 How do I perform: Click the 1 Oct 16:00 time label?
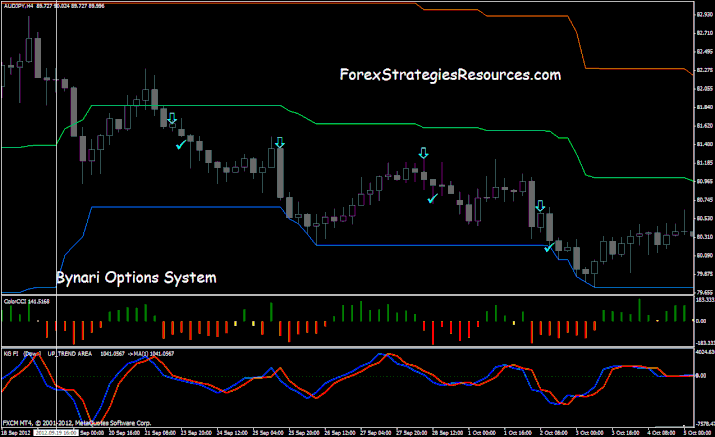coord(518,432)
